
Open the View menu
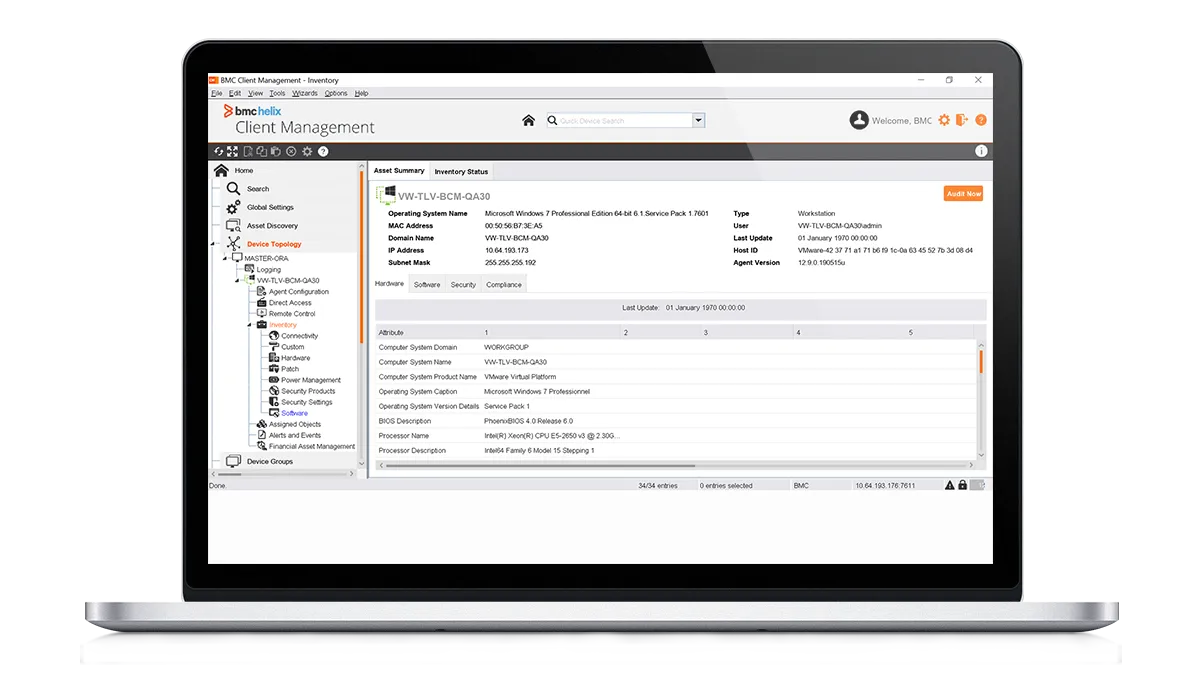(x=256, y=93)
